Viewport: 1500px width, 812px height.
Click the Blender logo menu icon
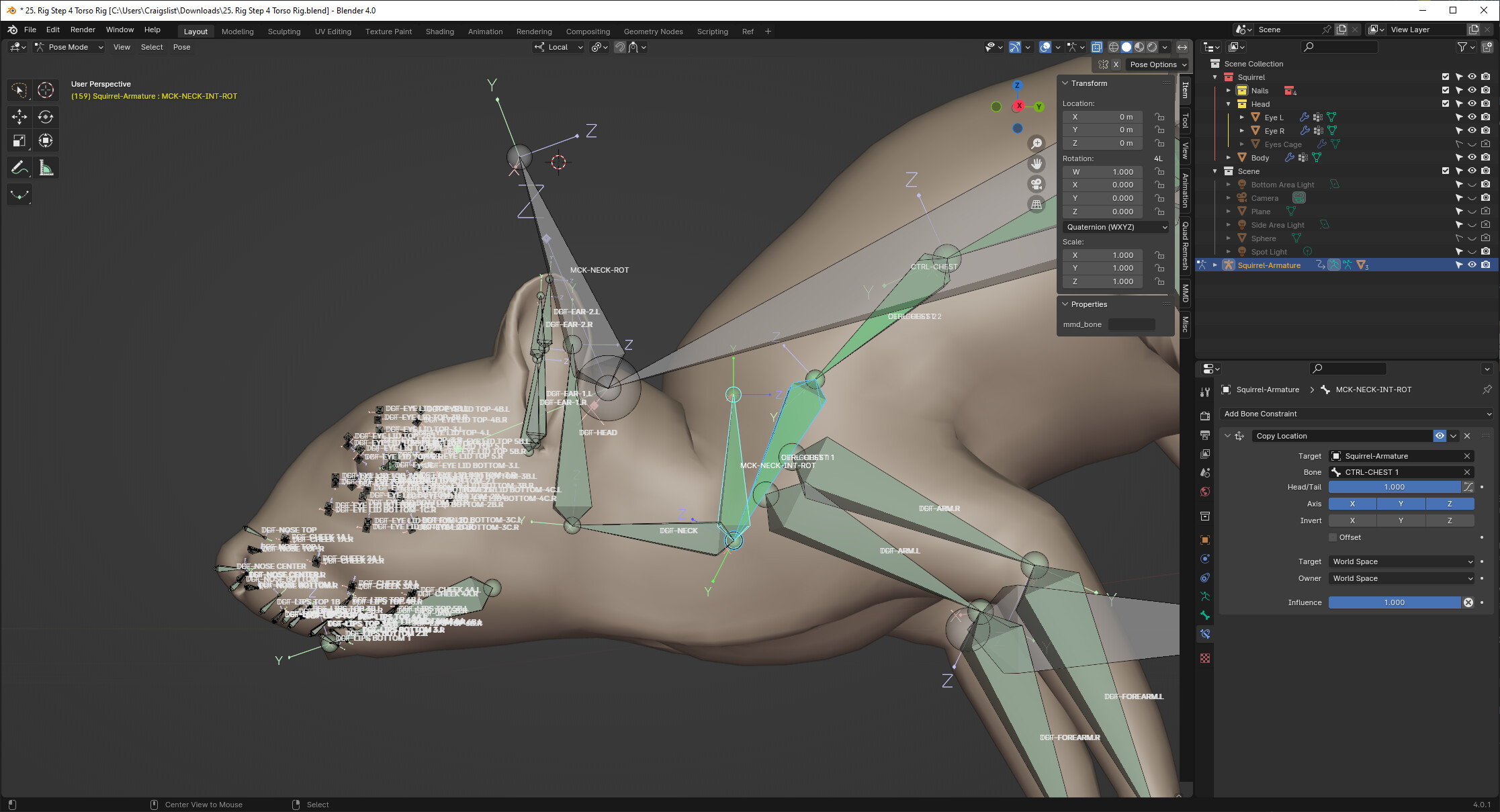click(12, 30)
